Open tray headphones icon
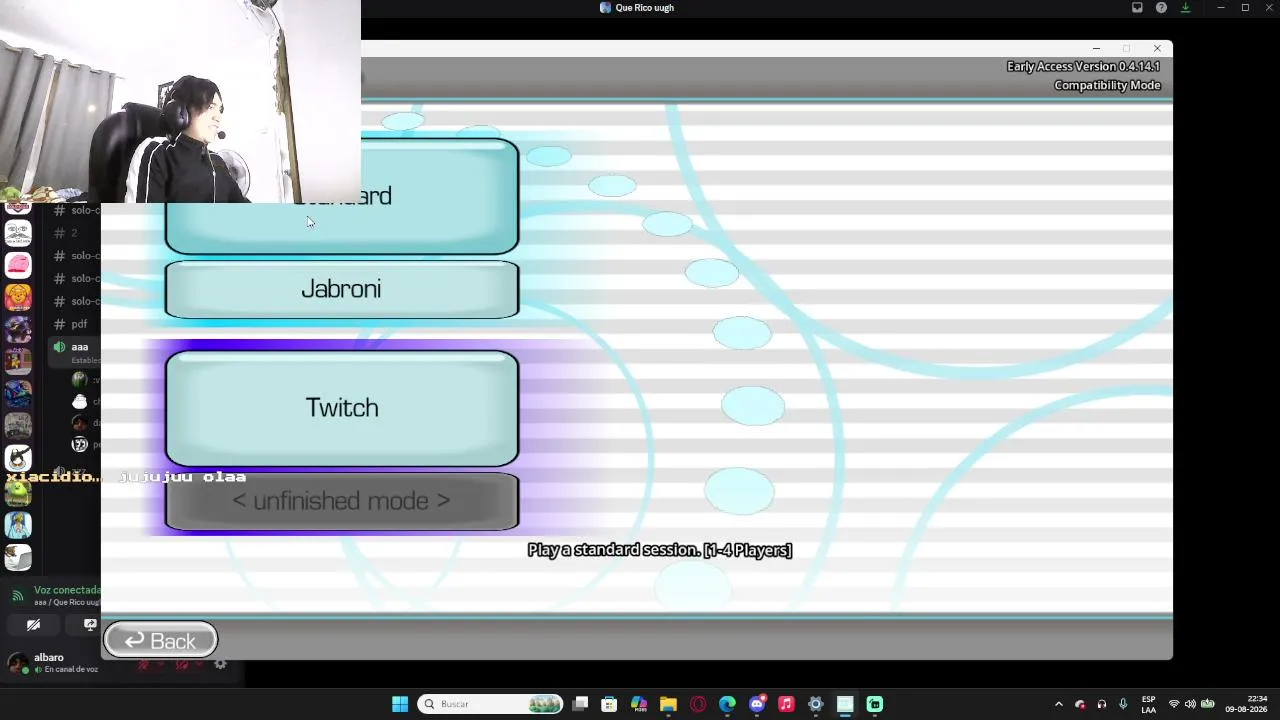 coord(1102,704)
